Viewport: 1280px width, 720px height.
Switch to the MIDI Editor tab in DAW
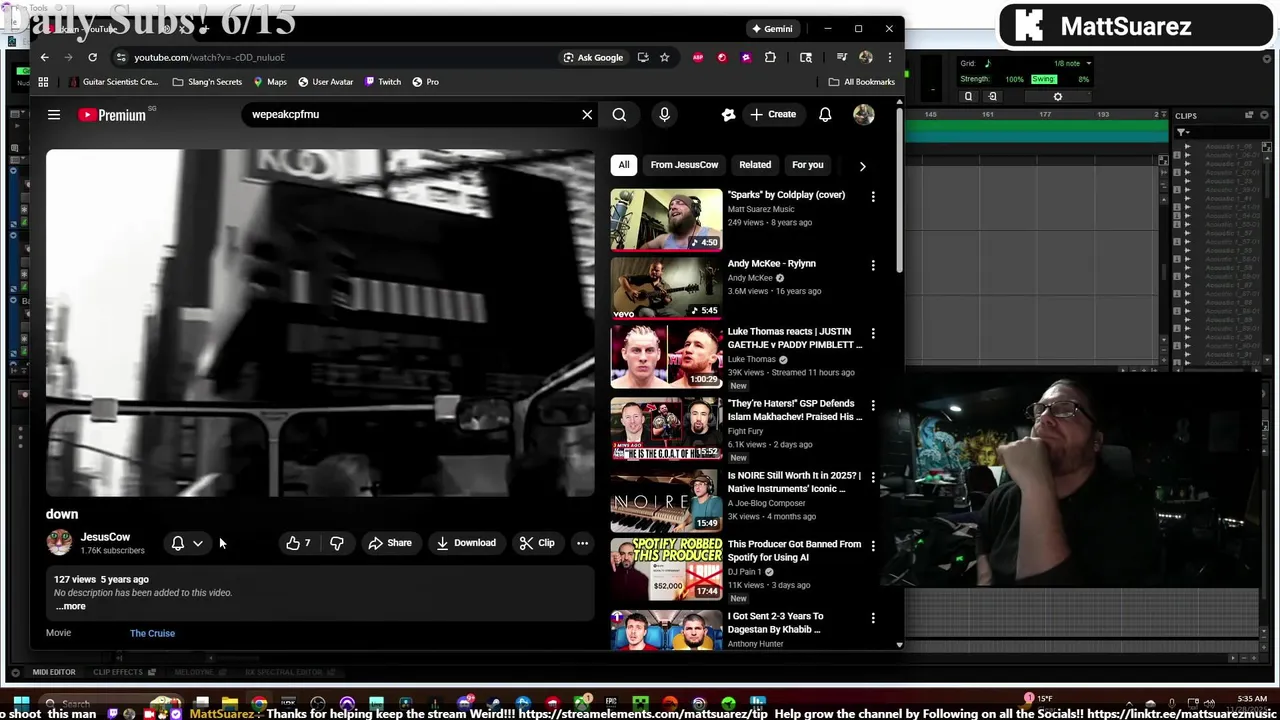point(53,672)
